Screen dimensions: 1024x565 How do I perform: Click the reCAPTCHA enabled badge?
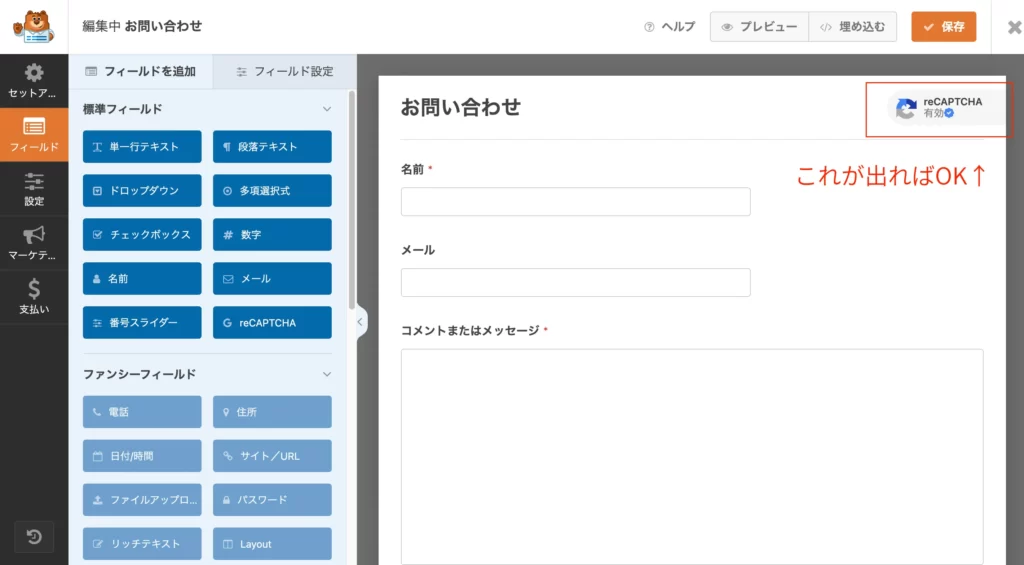point(947,108)
